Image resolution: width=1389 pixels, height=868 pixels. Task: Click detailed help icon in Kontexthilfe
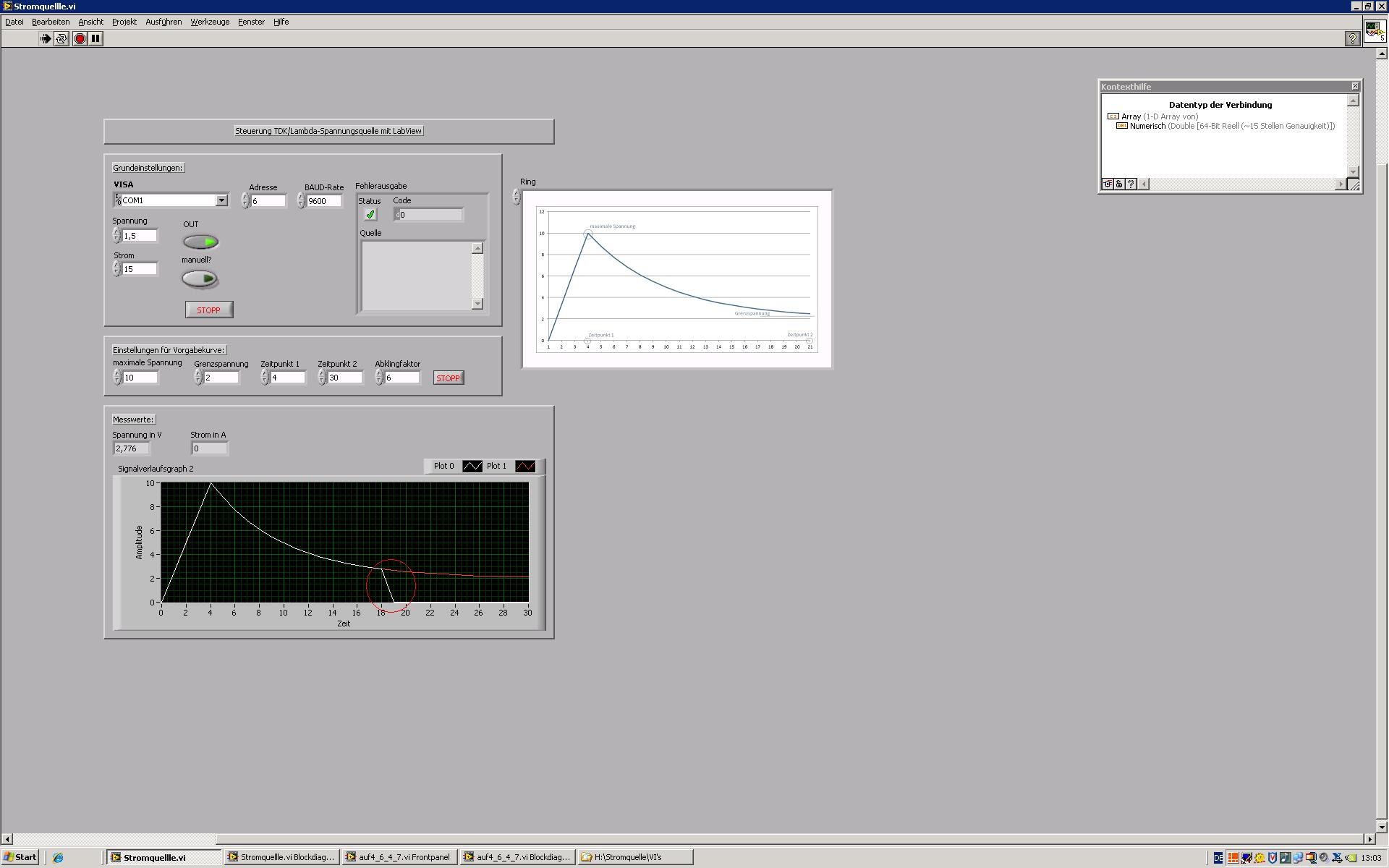[1131, 184]
